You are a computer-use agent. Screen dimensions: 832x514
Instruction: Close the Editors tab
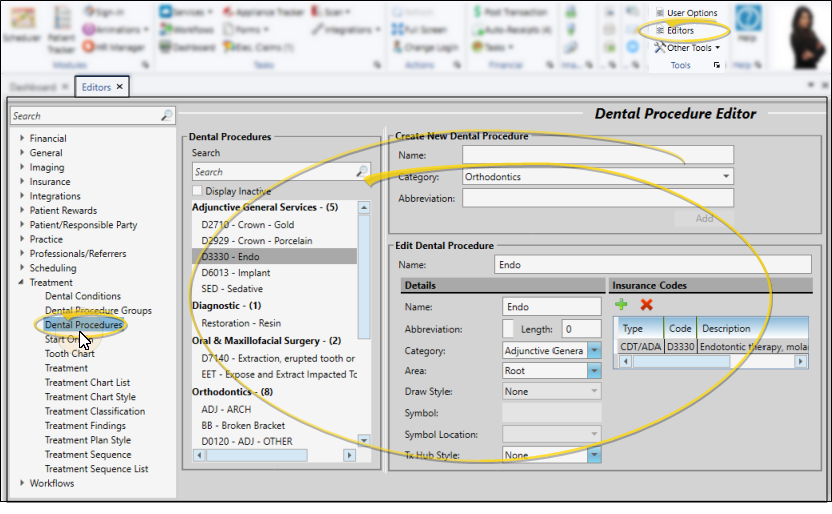(120, 87)
